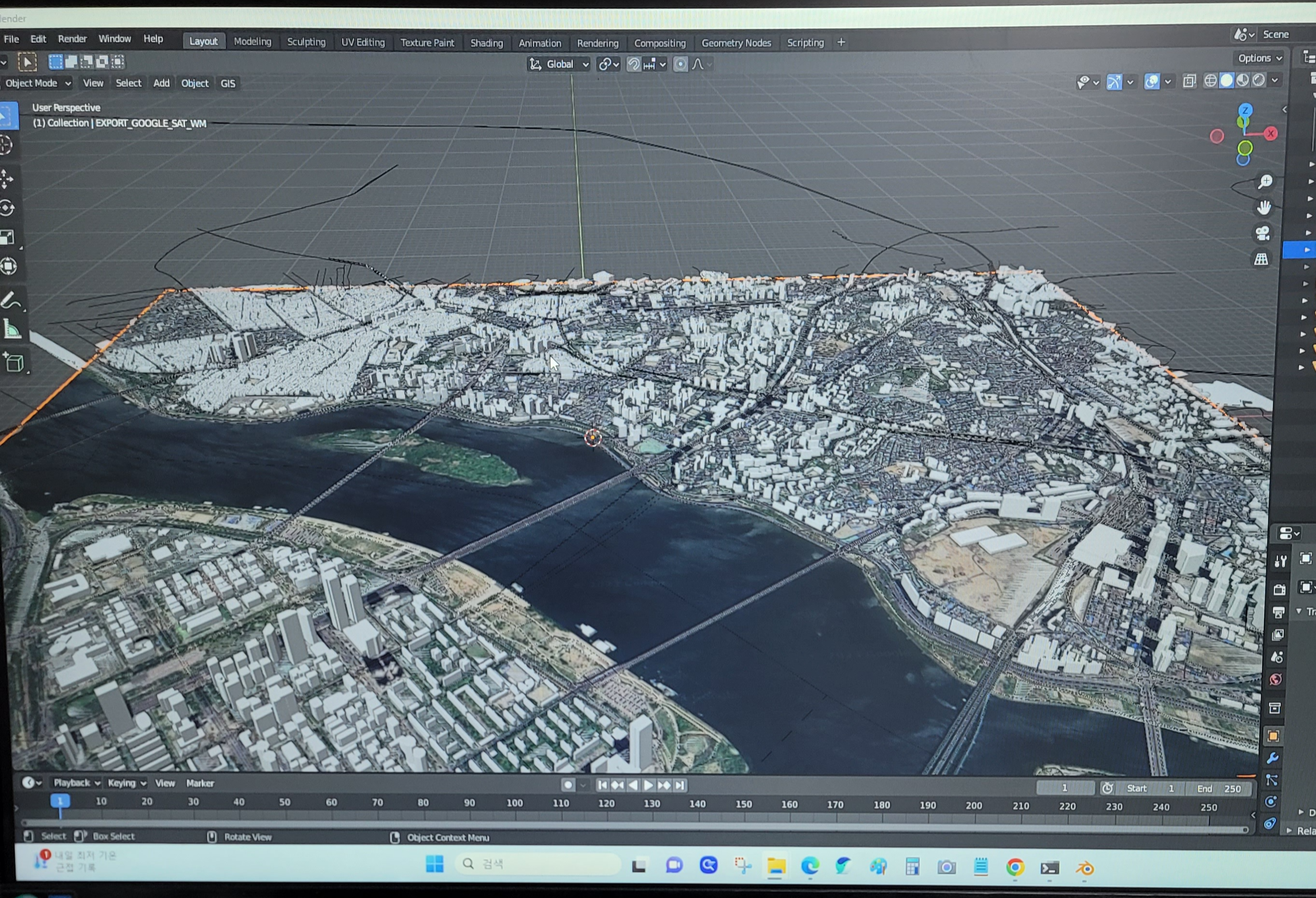1316x898 pixels.
Task: Click the Pan view hand icon
Action: 1264,207
